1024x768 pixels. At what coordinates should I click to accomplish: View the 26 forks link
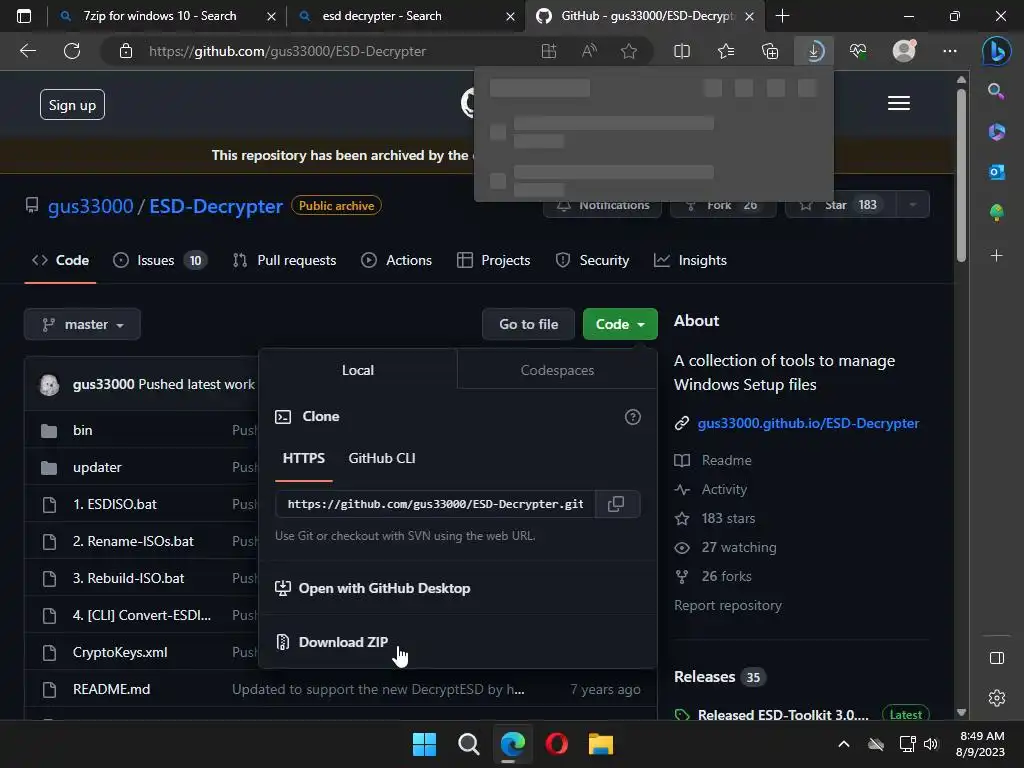tap(726, 576)
